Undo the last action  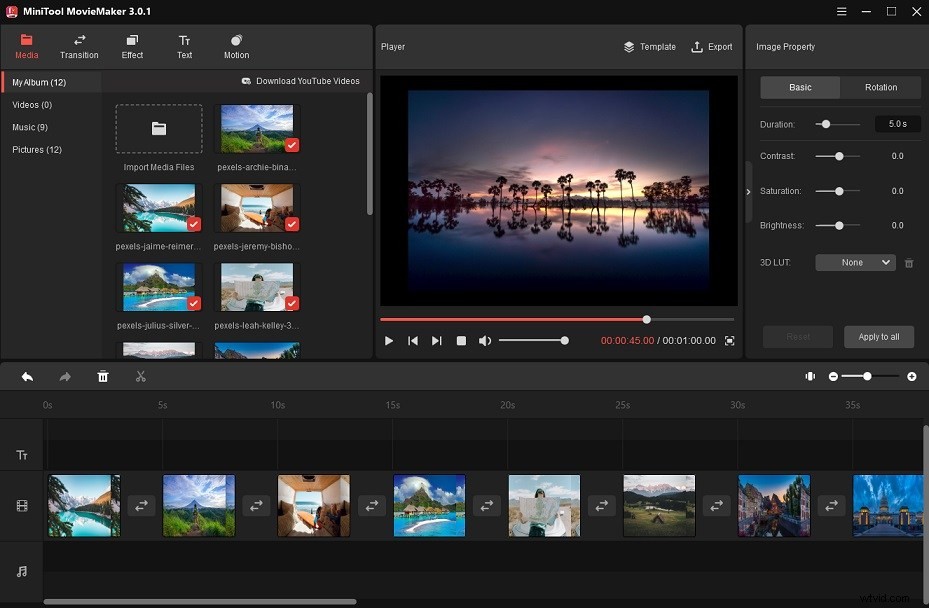(27, 376)
